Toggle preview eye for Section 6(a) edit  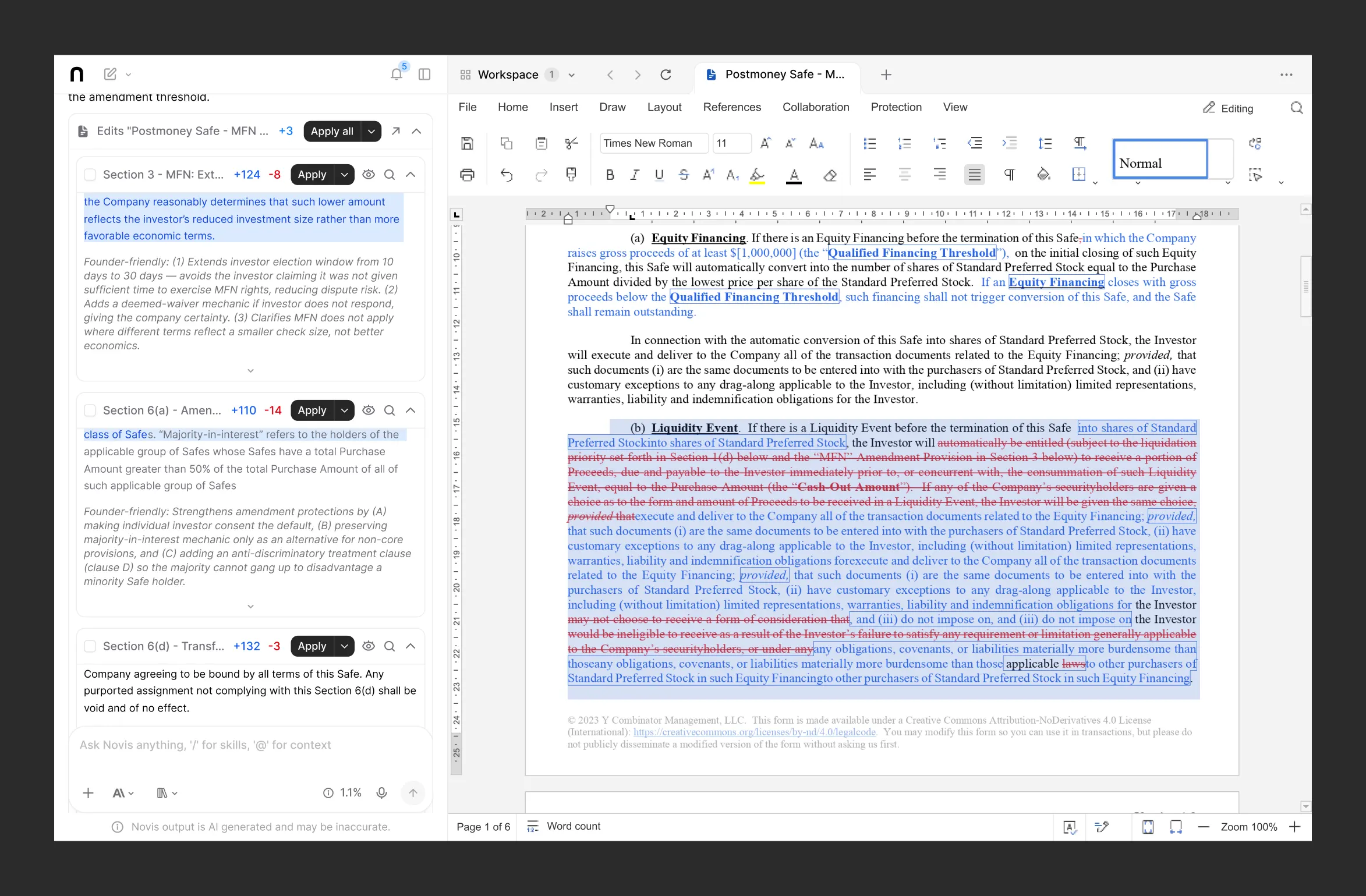tap(369, 410)
